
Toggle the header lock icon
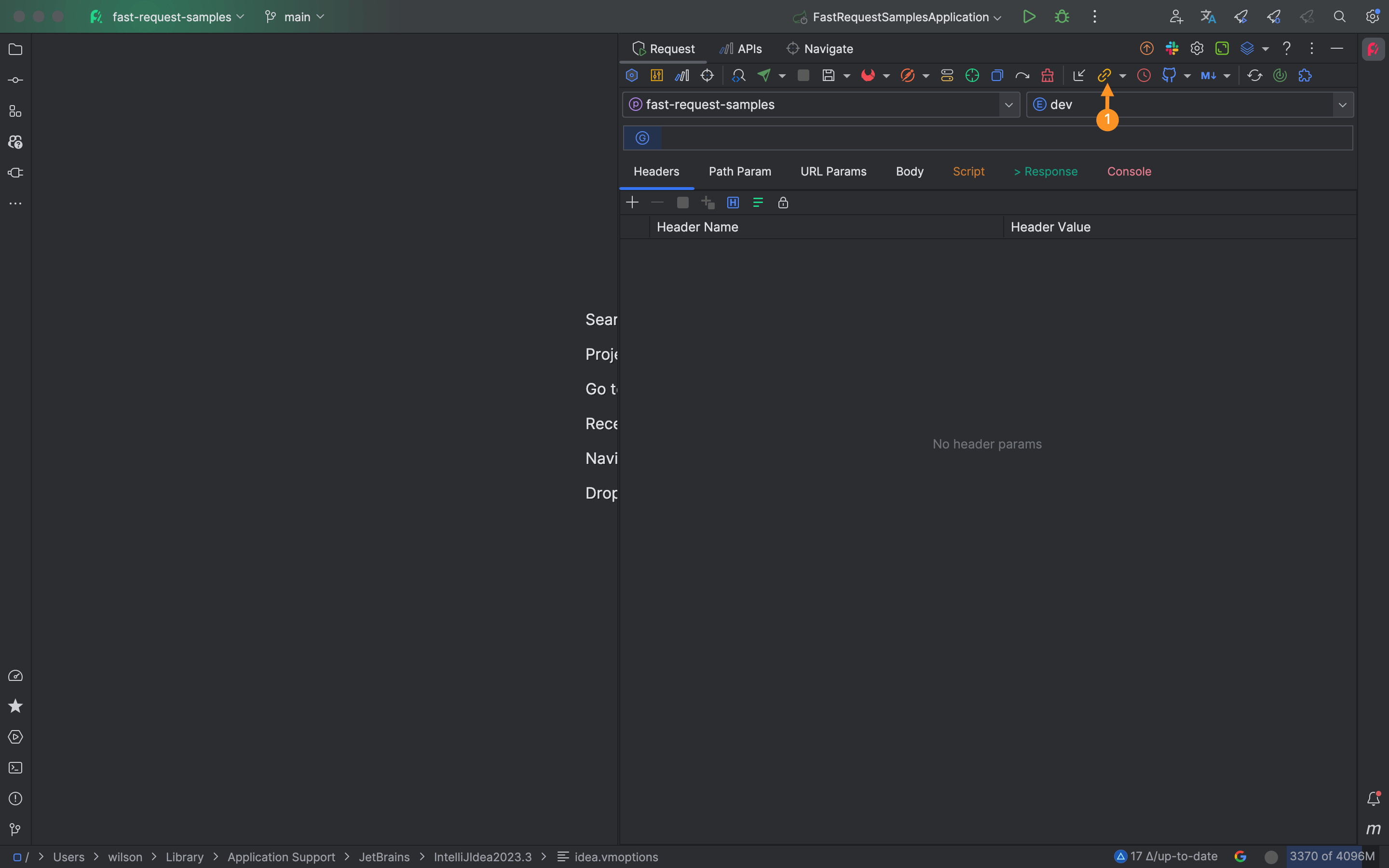pos(783,203)
